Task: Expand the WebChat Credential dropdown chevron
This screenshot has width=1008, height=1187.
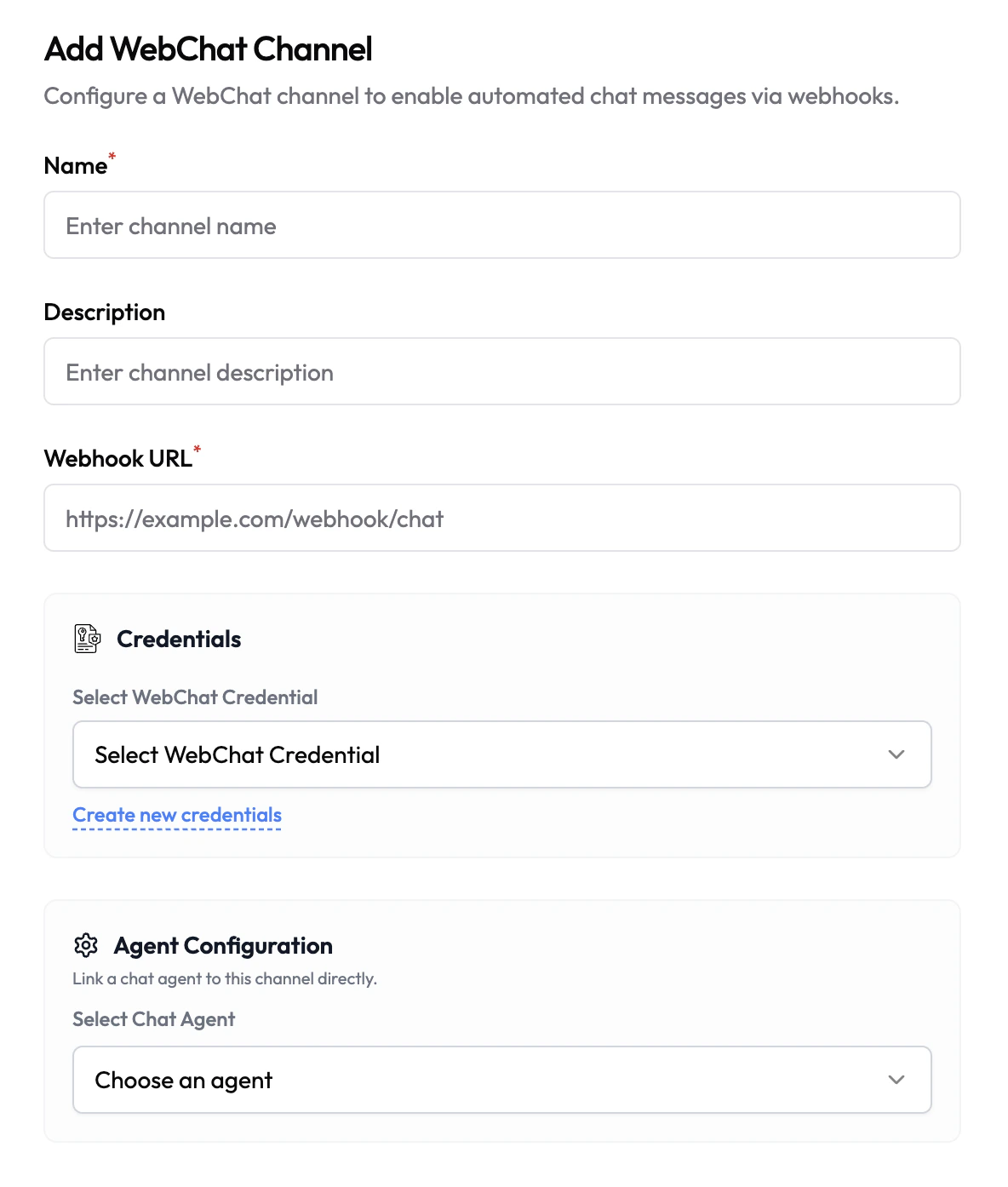Action: [x=896, y=754]
